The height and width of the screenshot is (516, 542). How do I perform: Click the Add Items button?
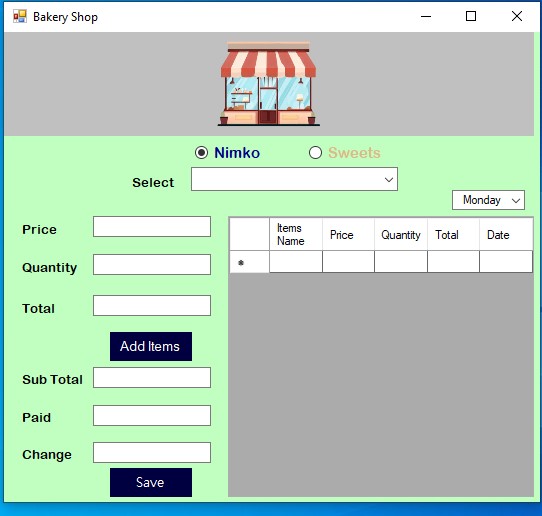pos(151,347)
